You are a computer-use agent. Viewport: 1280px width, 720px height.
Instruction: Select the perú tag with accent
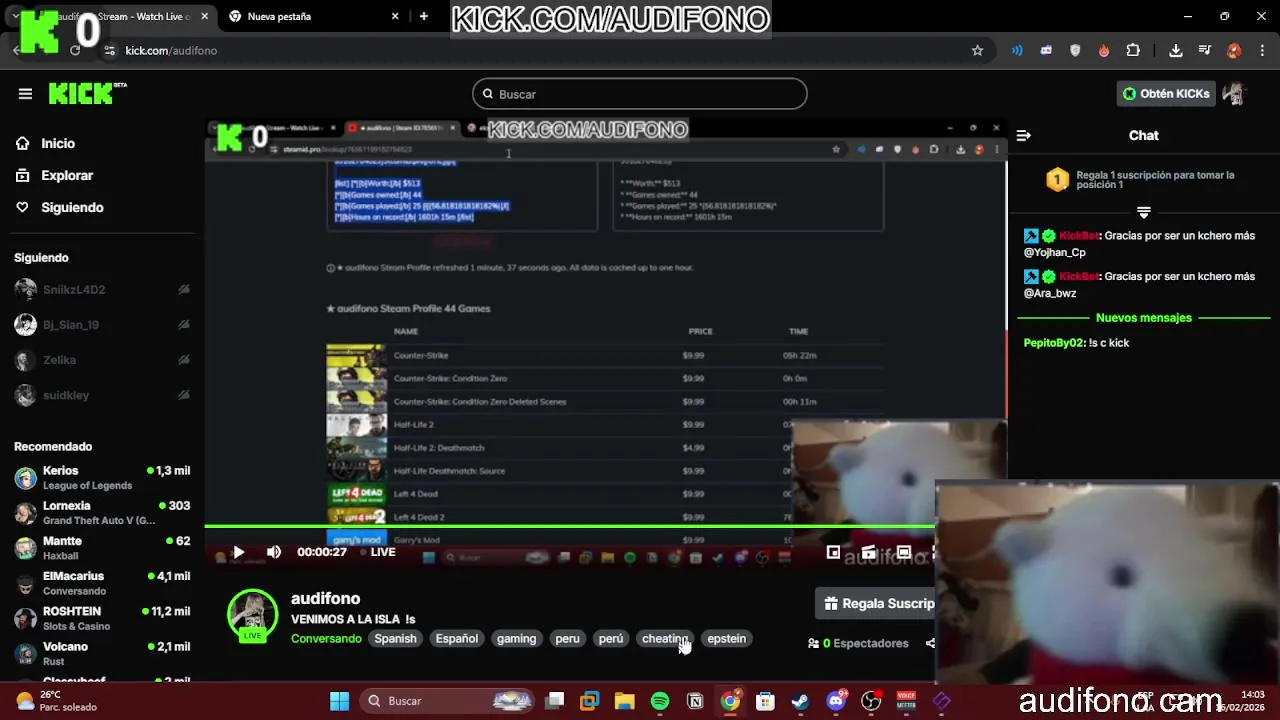click(x=611, y=638)
